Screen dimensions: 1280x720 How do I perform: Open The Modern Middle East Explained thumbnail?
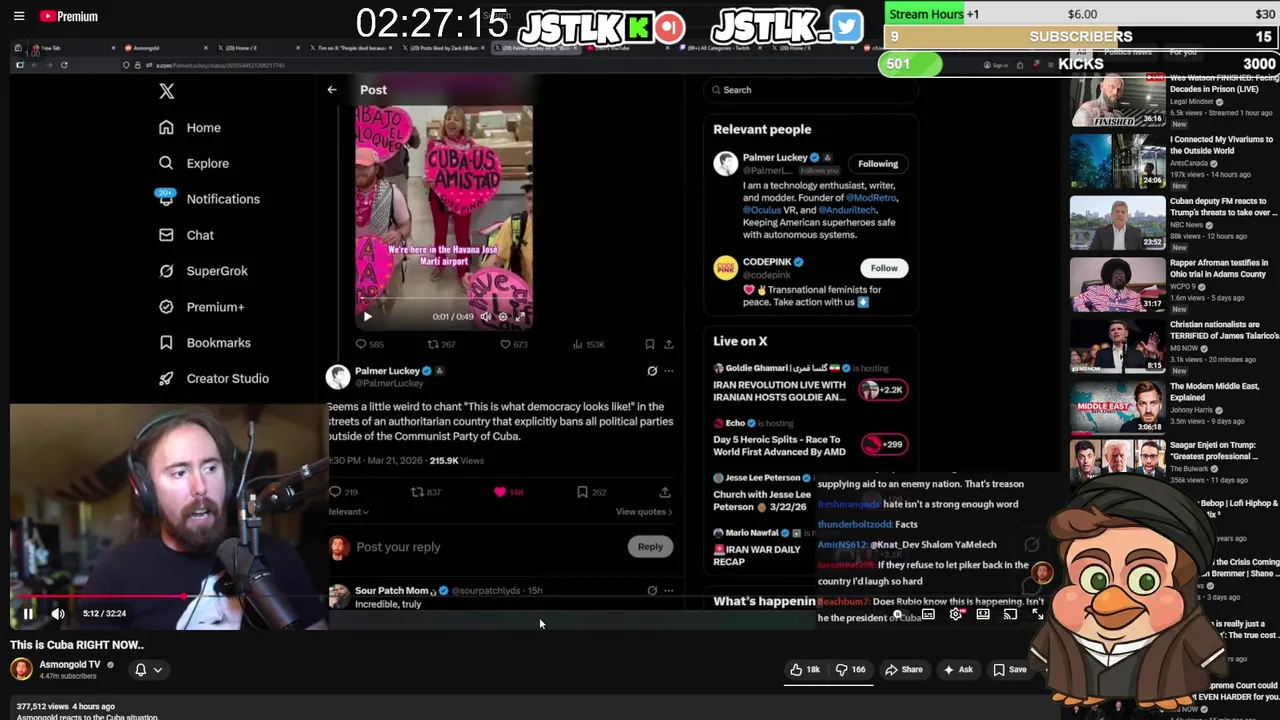[1117, 409]
